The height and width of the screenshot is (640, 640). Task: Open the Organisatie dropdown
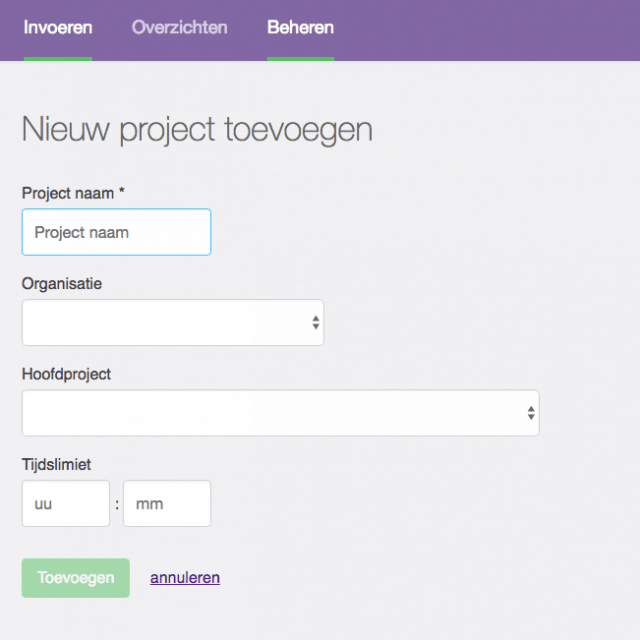[173, 322]
